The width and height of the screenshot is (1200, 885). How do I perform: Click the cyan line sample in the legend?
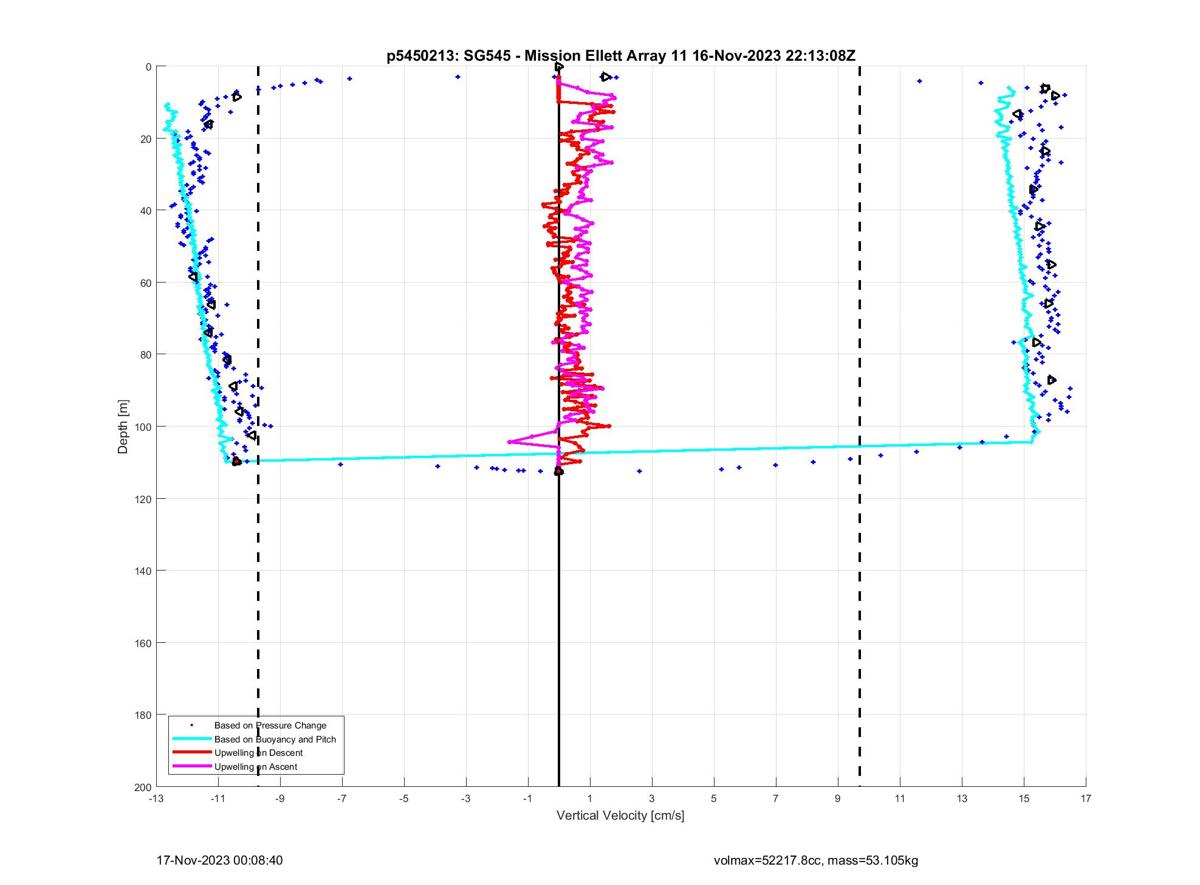click(191, 738)
